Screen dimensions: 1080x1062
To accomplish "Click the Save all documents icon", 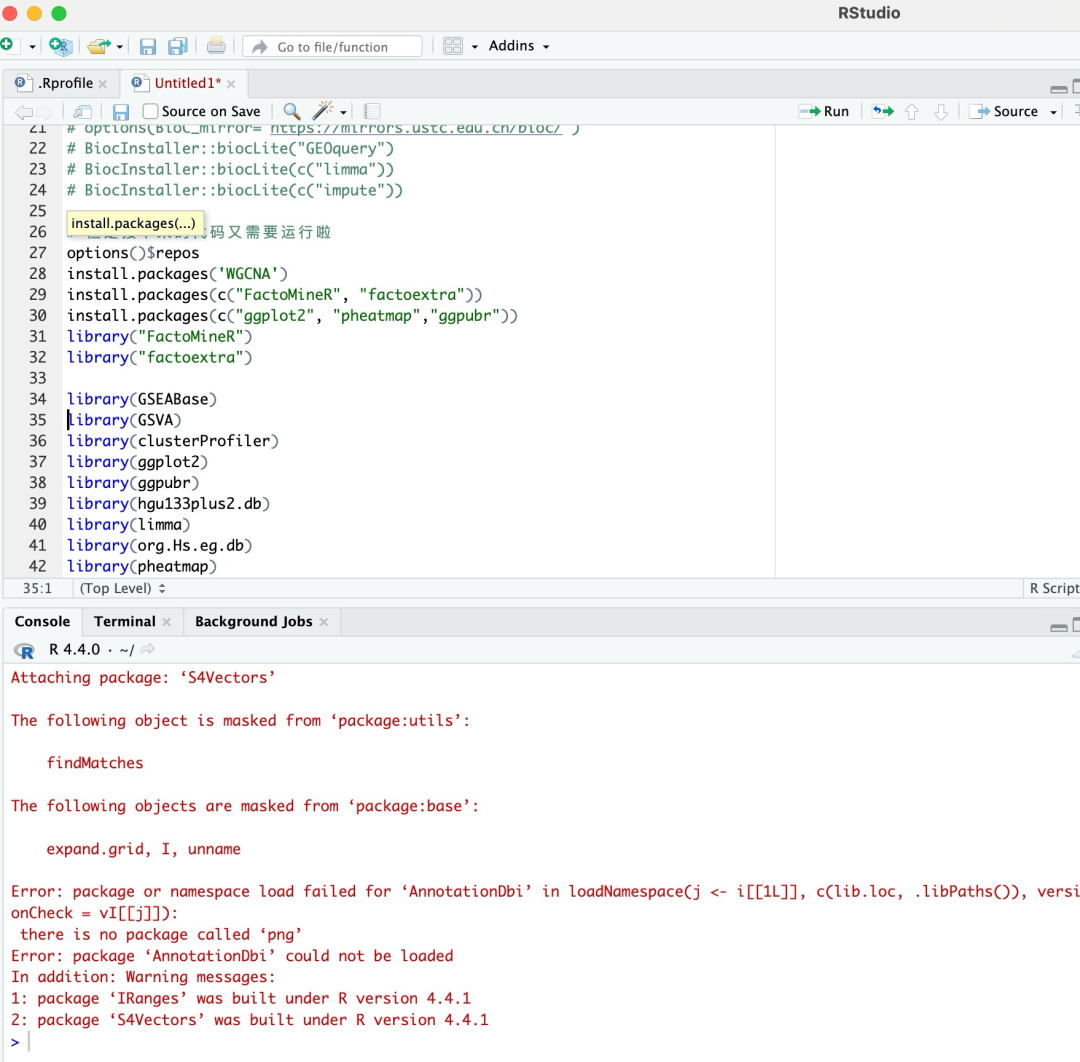I will coord(178,46).
